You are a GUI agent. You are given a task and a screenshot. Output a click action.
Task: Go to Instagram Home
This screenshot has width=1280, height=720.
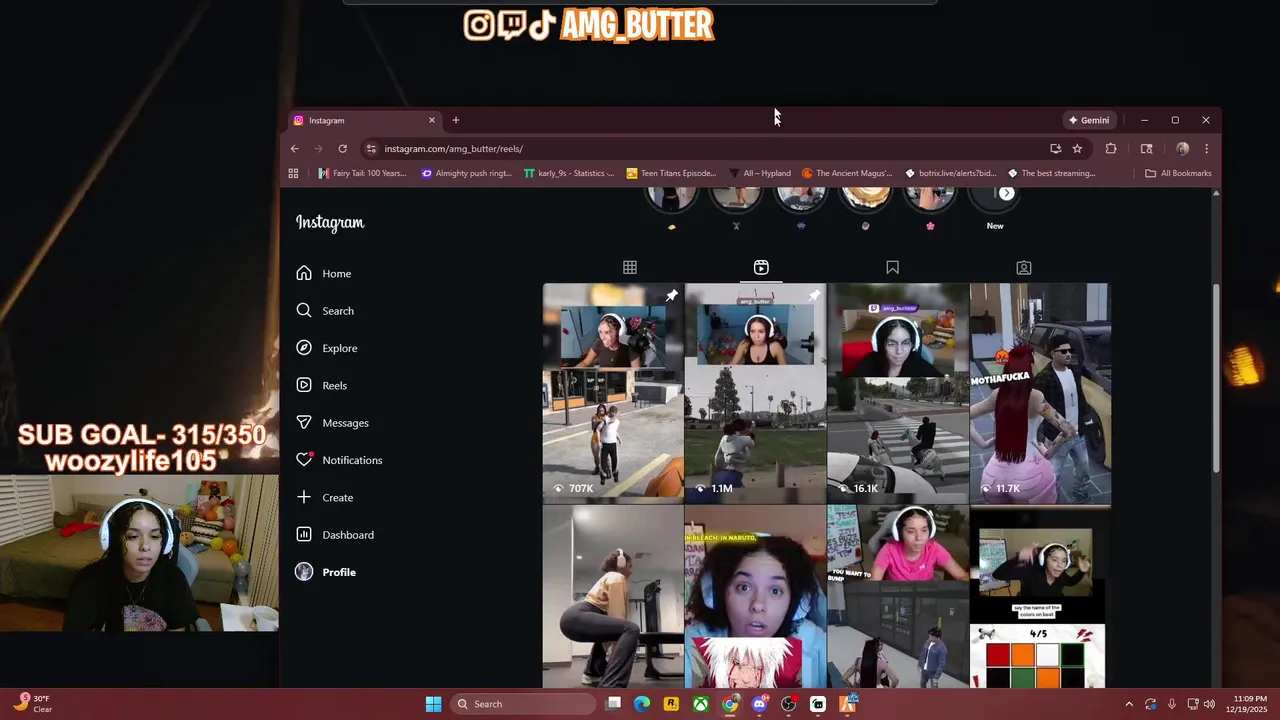324,273
